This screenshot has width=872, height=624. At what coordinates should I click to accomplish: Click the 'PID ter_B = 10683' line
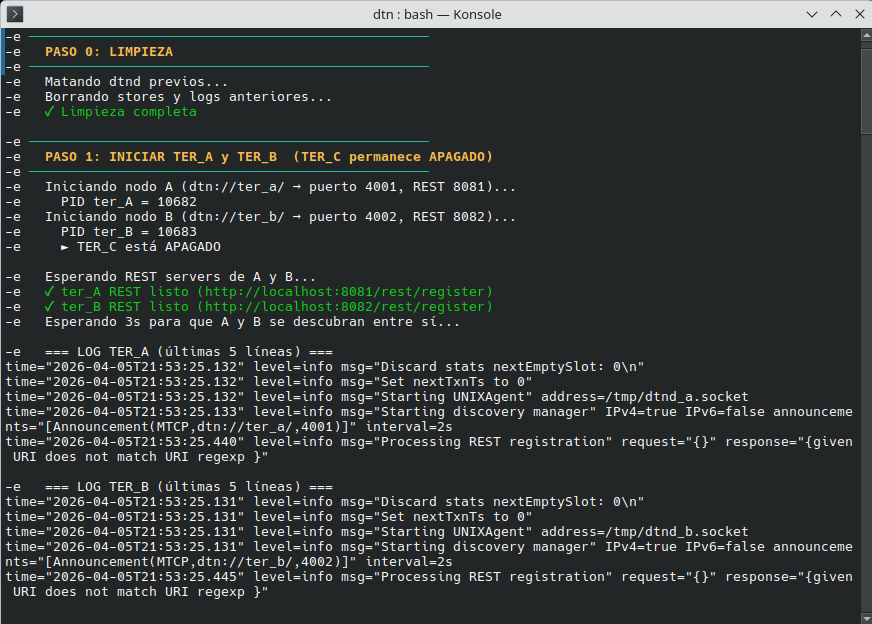click(x=121, y=232)
